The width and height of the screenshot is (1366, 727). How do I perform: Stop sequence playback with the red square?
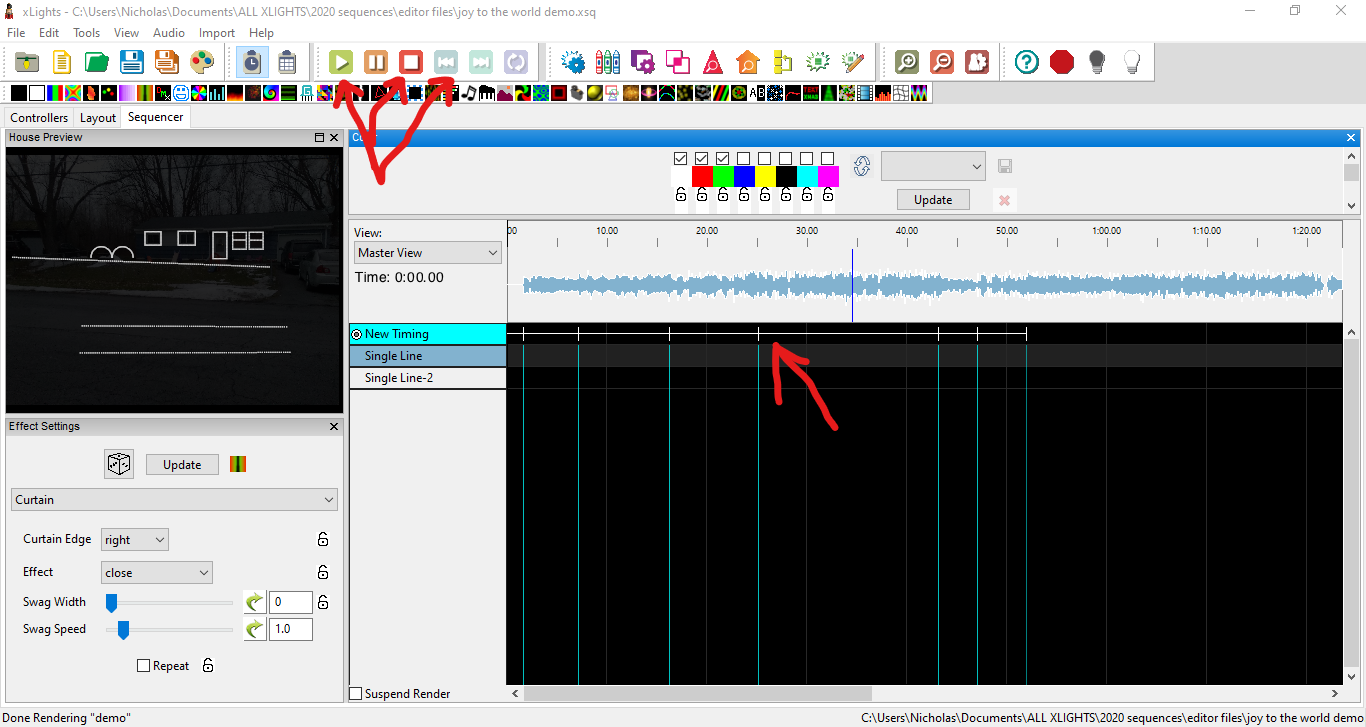pyautogui.click(x=411, y=61)
